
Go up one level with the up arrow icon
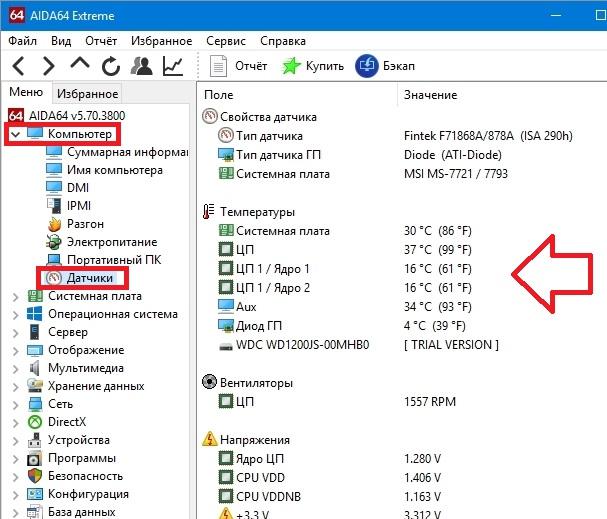tap(80, 64)
